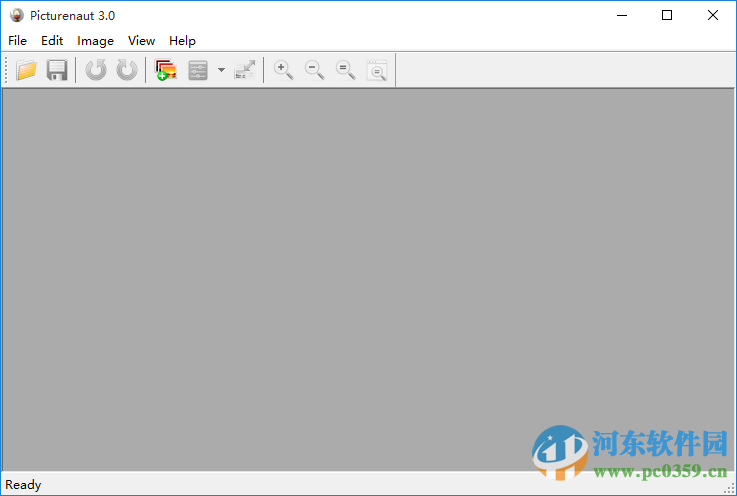Minimize the Picturenaut window

(622, 16)
